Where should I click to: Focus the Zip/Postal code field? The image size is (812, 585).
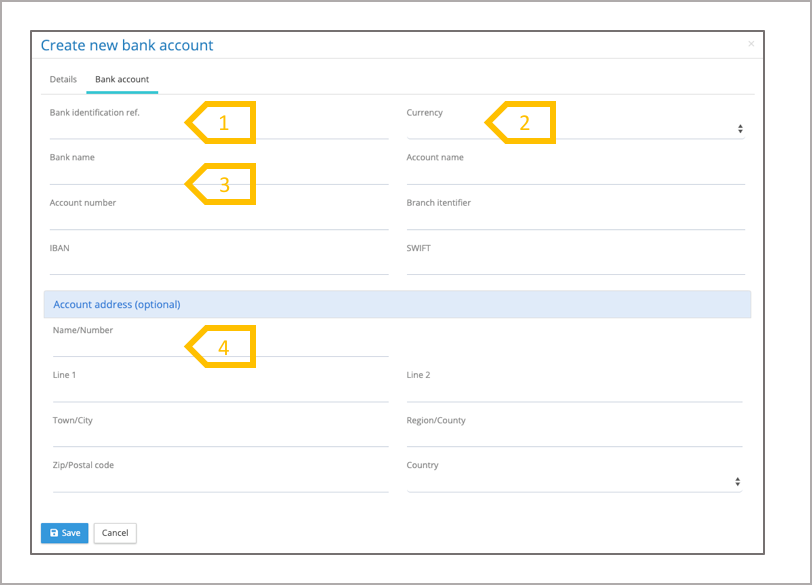click(x=220, y=482)
